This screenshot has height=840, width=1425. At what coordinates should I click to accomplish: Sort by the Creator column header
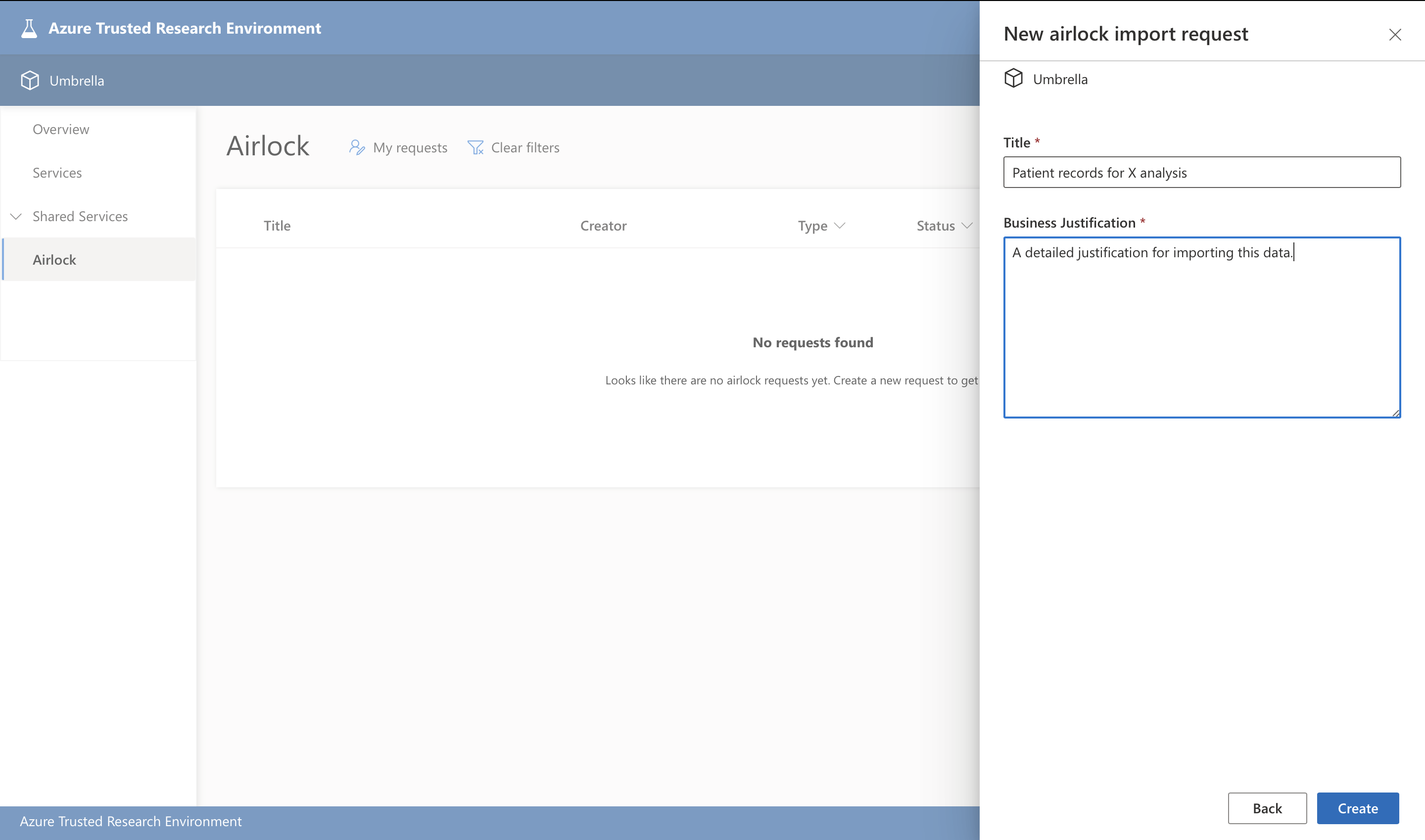(603, 226)
